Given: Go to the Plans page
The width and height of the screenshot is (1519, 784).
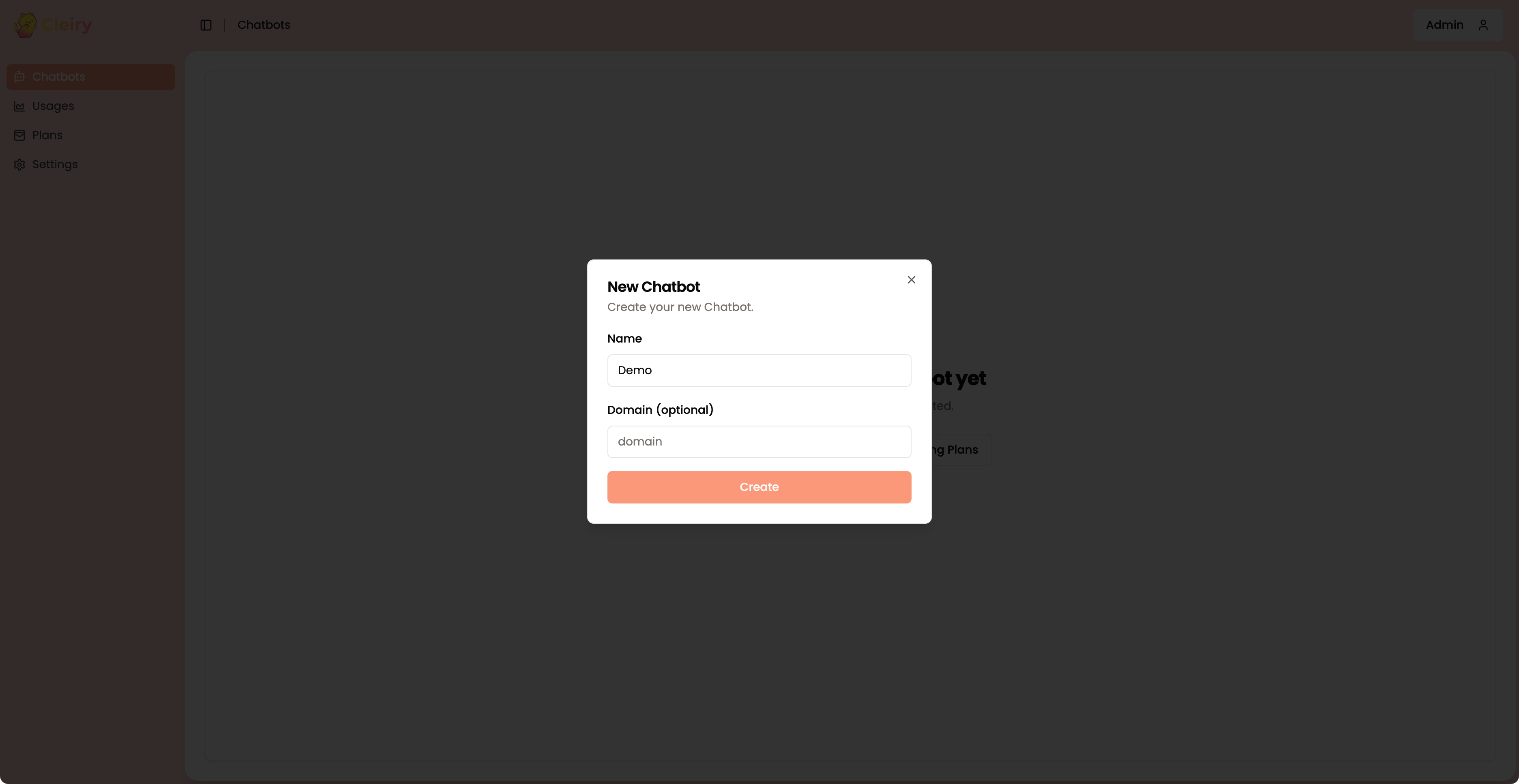Looking at the screenshot, I should pyautogui.click(x=91, y=135).
